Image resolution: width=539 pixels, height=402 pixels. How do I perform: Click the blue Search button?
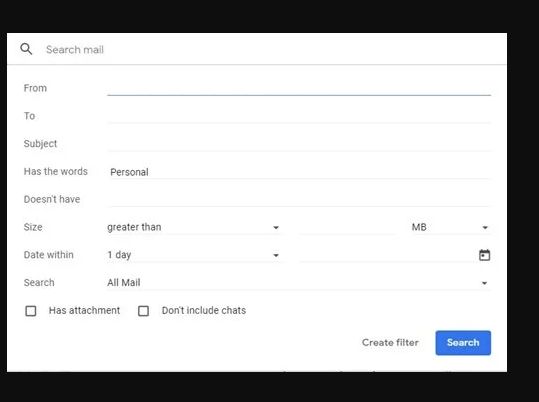pyautogui.click(x=463, y=343)
